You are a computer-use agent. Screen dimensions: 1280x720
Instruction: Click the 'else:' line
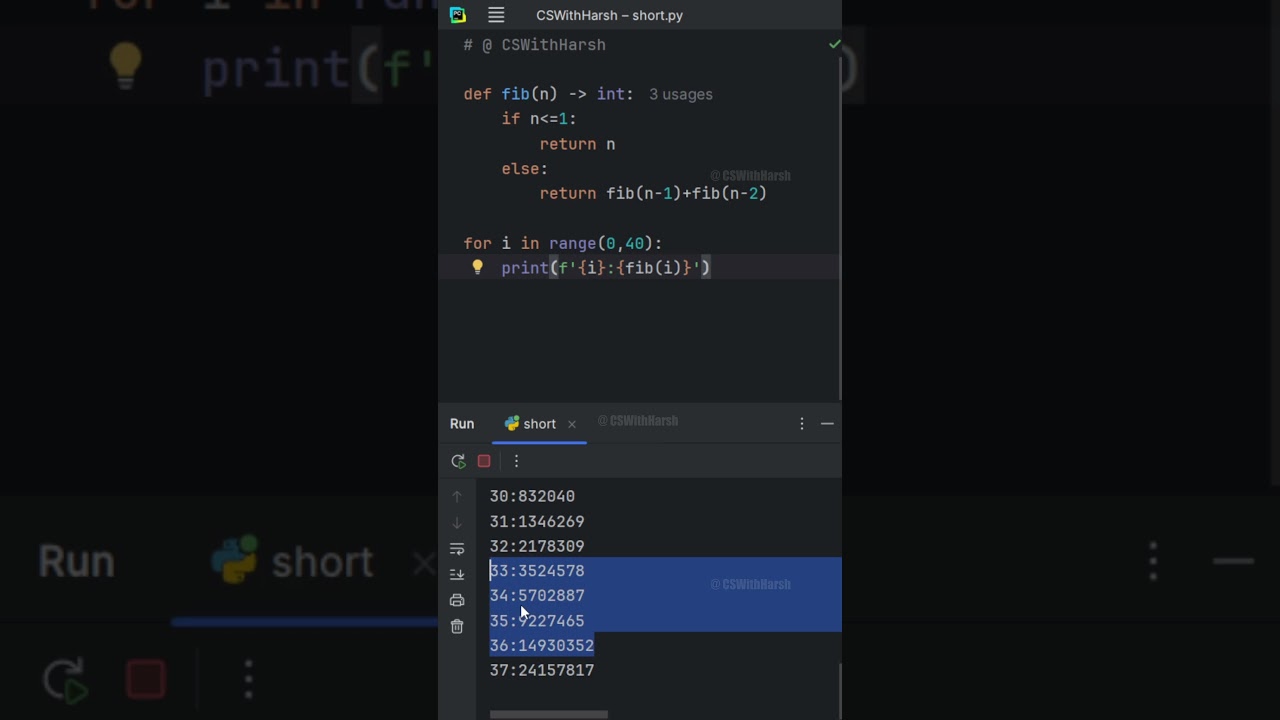pos(525,169)
